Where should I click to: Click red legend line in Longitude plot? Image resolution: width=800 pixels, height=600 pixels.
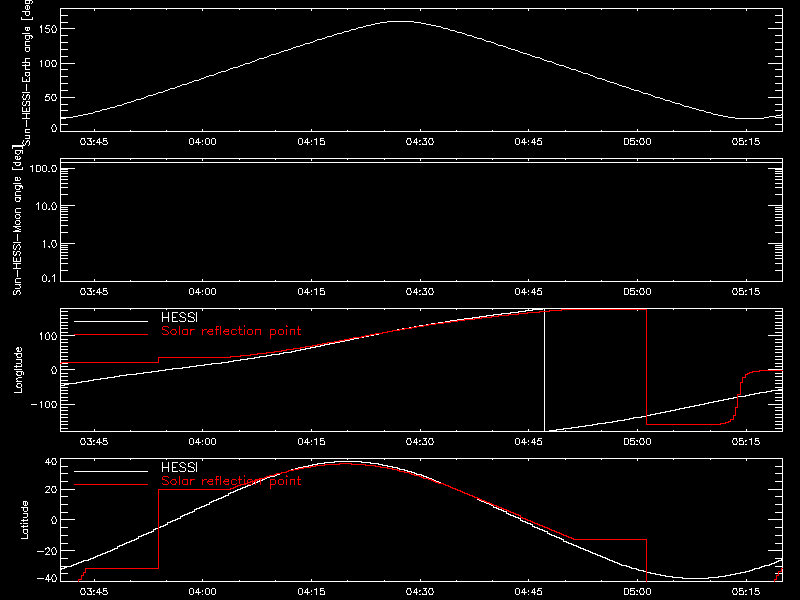tap(111, 335)
